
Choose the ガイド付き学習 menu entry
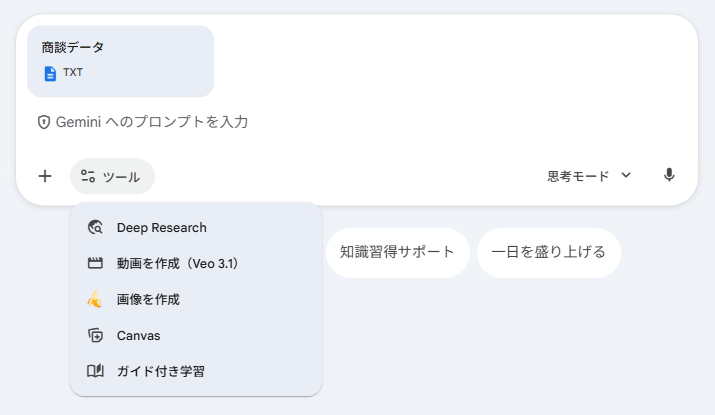(196, 371)
